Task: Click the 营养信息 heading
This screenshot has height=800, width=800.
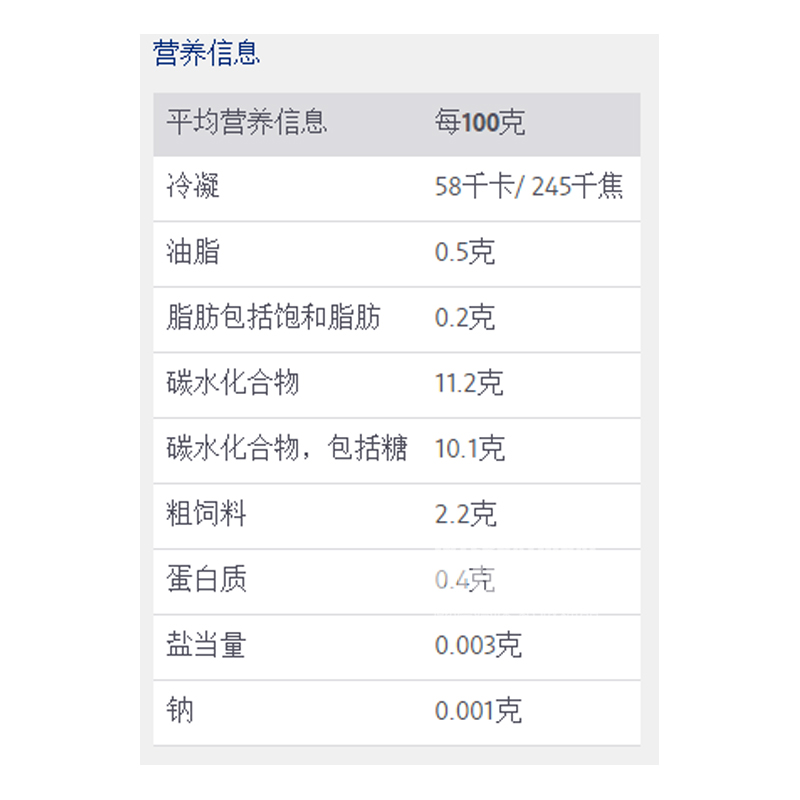Action: point(207,53)
